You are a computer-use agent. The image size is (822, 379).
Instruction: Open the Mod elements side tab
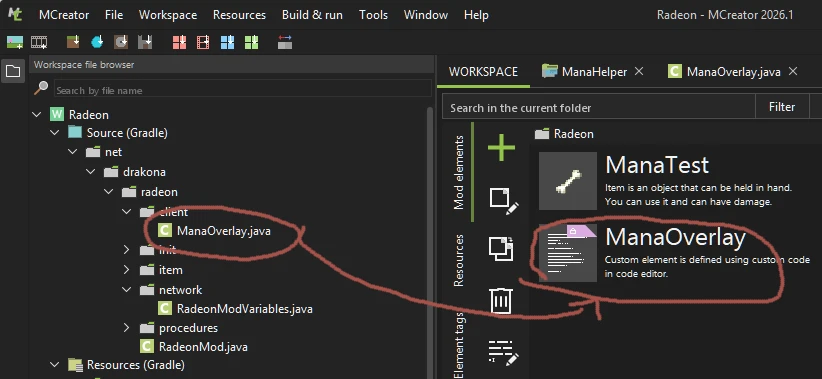pyautogui.click(x=459, y=172)
